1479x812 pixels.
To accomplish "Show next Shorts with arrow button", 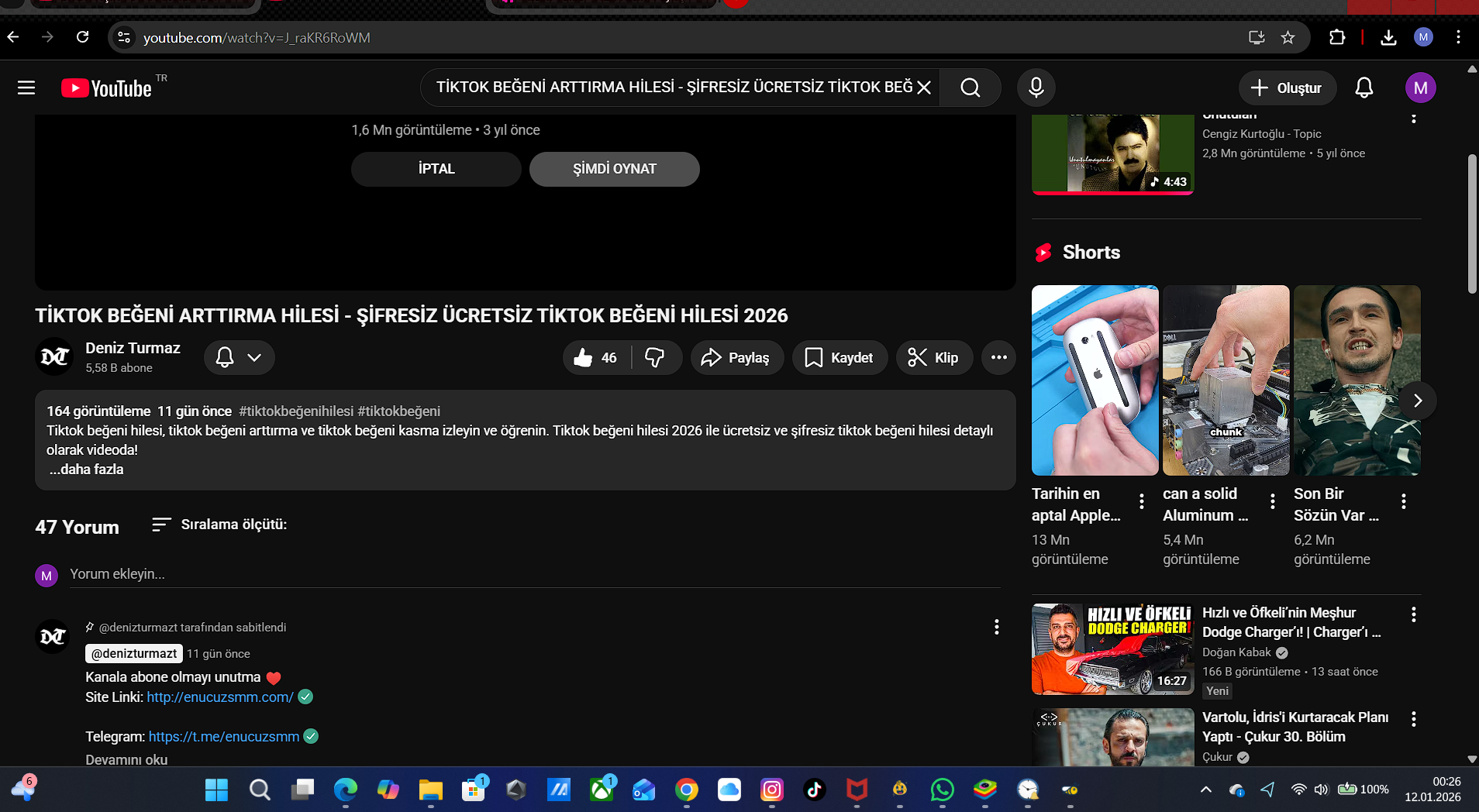I will (1418, 401).
